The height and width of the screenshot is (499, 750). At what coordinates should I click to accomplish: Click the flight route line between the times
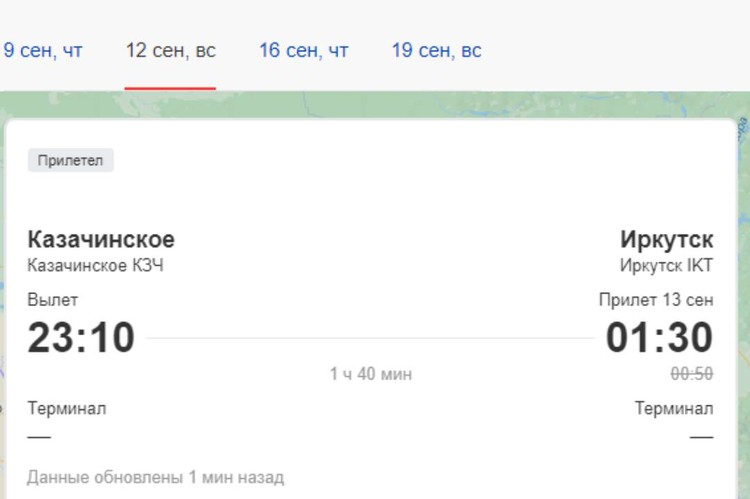(x=370, y=339)
